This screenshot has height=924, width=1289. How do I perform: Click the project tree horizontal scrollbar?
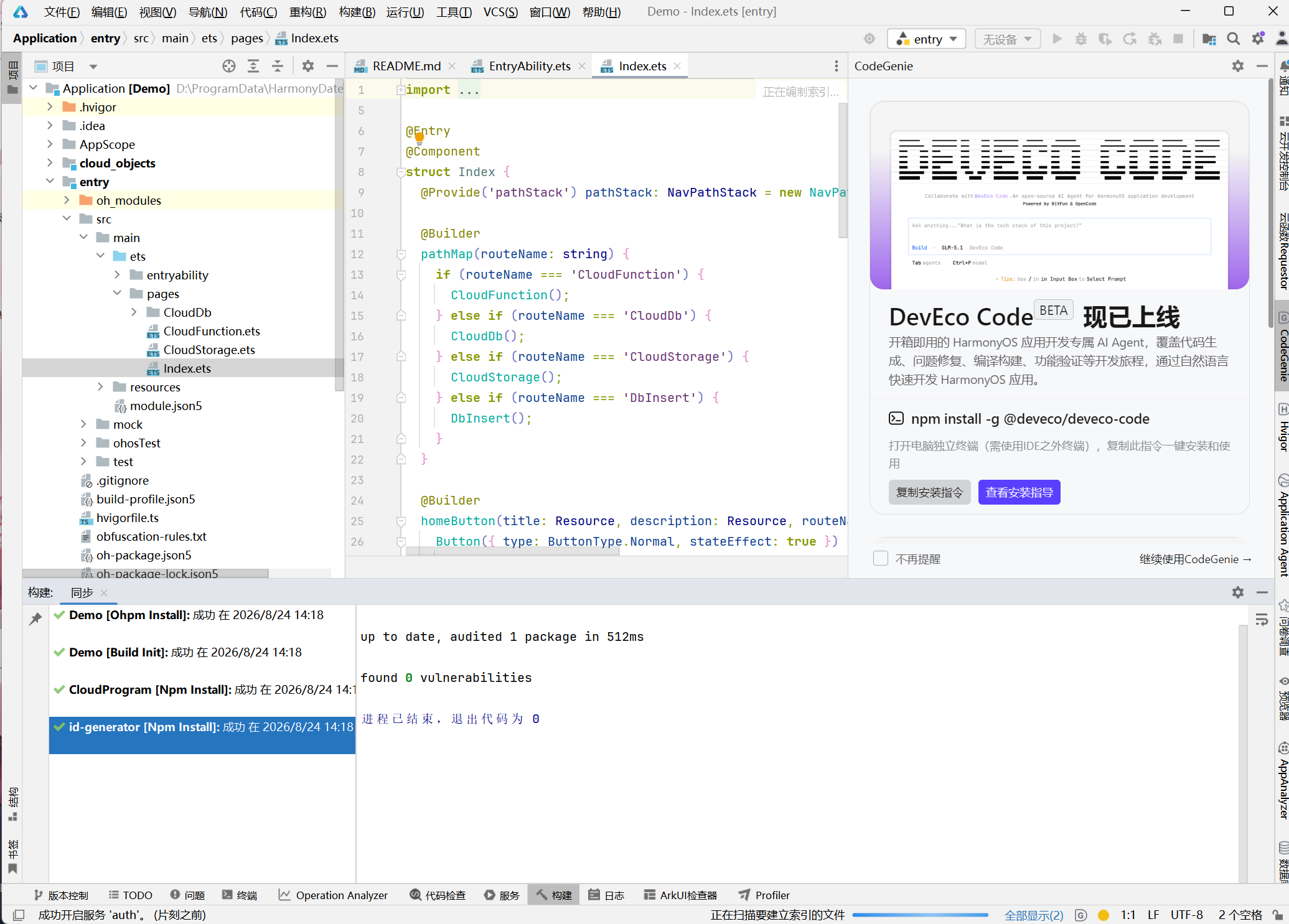146,573
